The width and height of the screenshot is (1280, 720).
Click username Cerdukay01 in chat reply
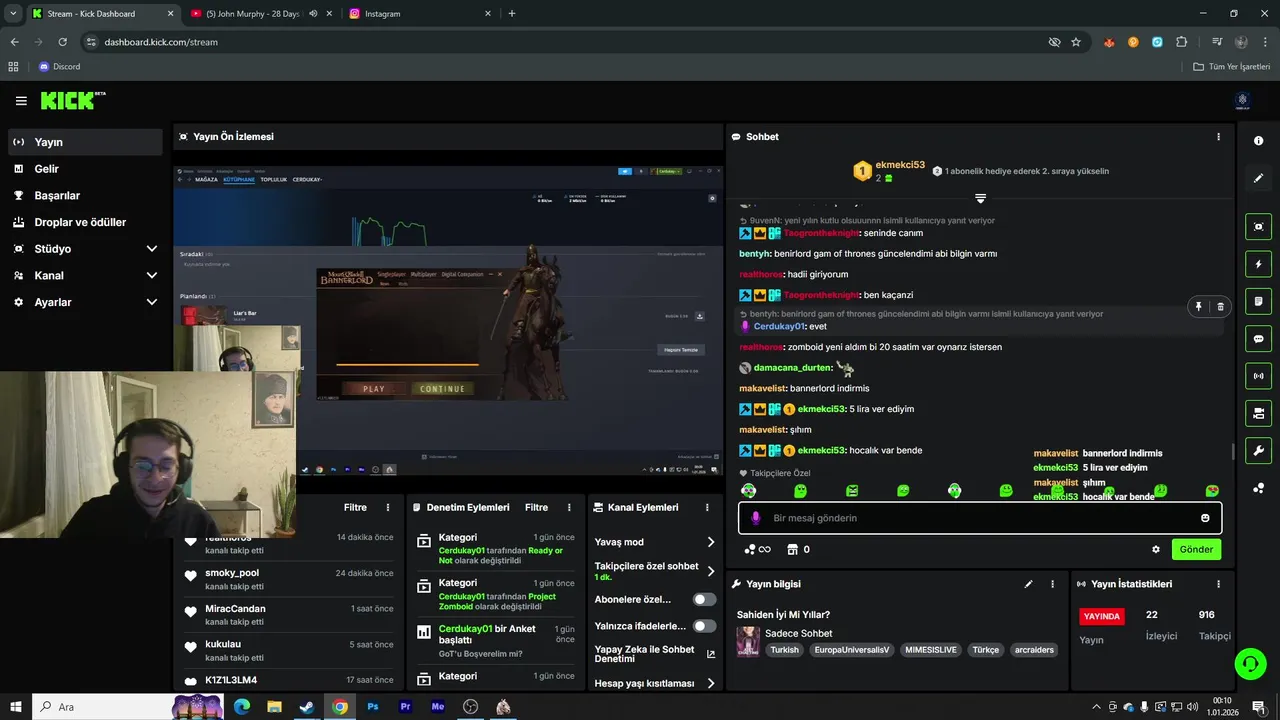point(780,326)
